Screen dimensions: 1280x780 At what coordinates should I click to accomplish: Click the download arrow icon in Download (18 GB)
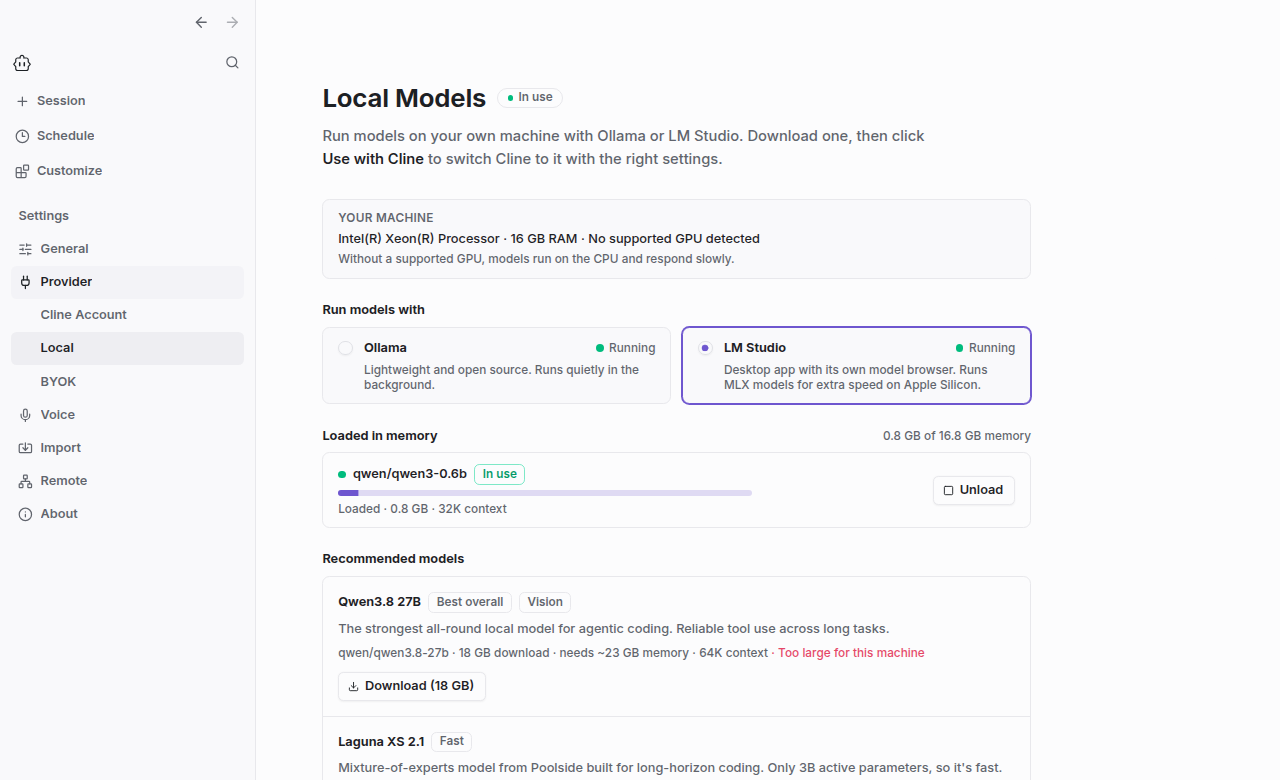pos(353,686)
